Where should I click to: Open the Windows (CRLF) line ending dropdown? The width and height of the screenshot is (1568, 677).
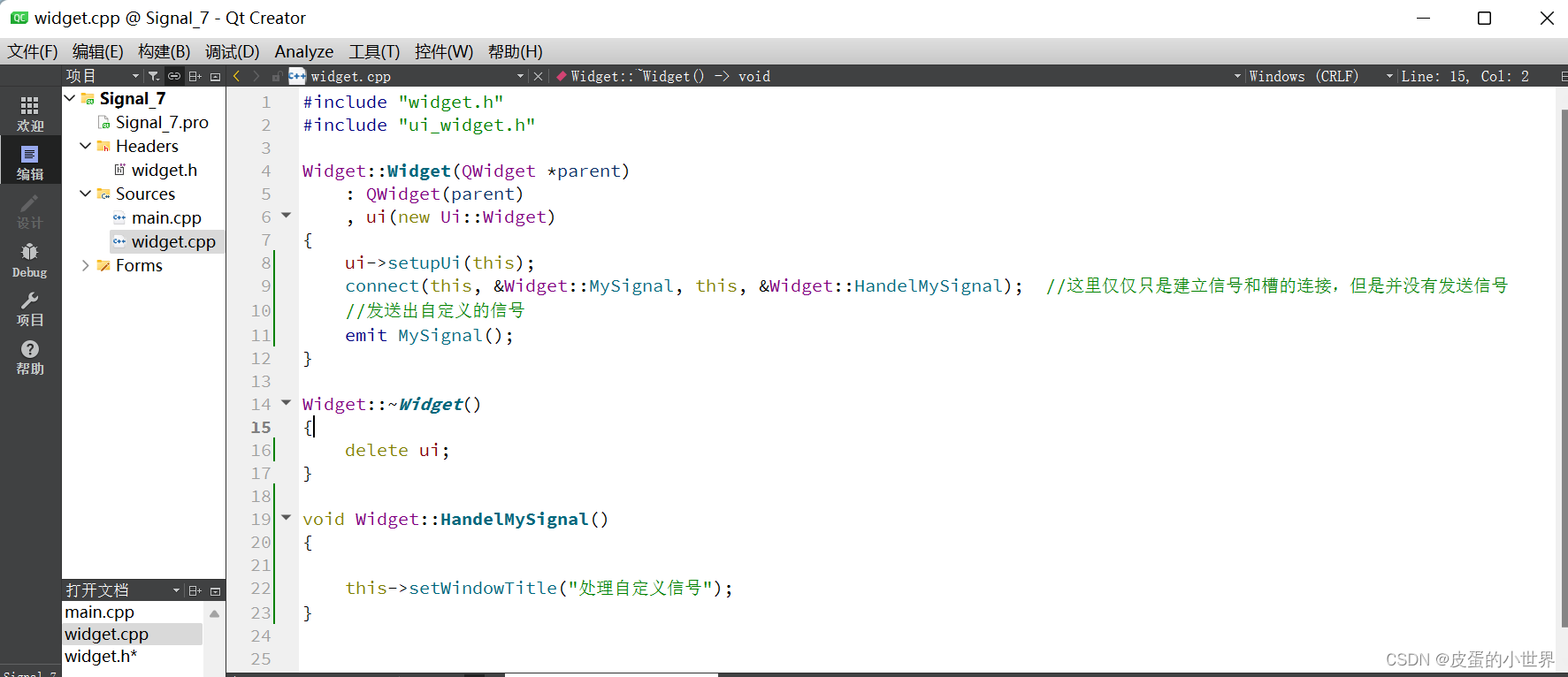[1320, 76]
